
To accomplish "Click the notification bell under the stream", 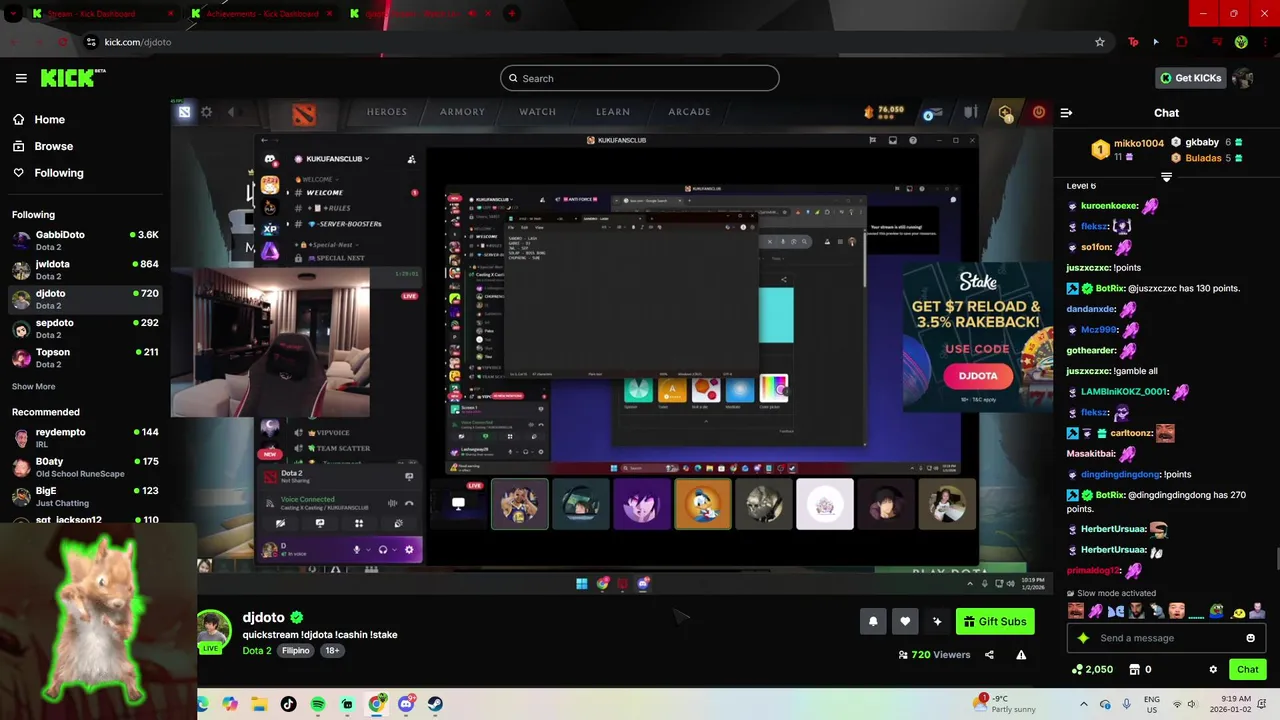I will tap(873, 621).
